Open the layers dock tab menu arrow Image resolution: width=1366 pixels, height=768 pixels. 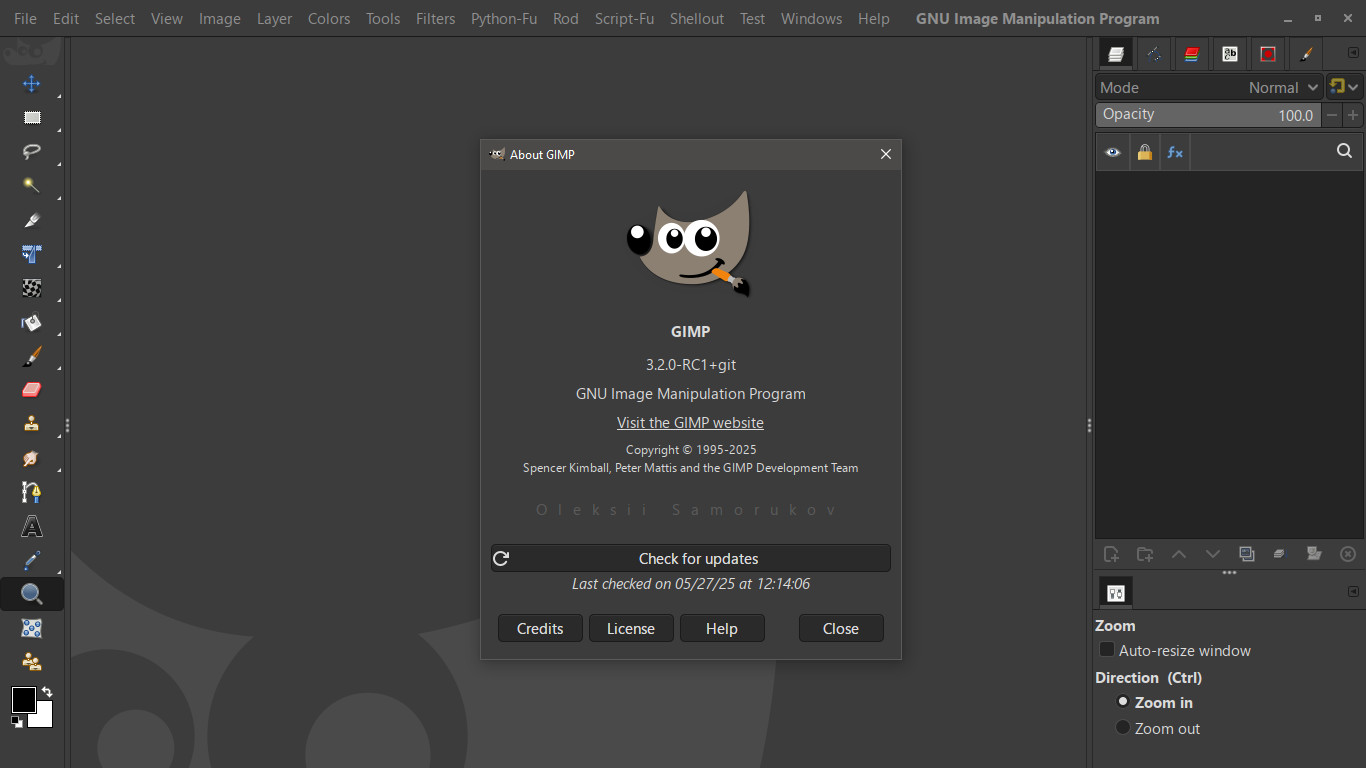pos(1354,53)
